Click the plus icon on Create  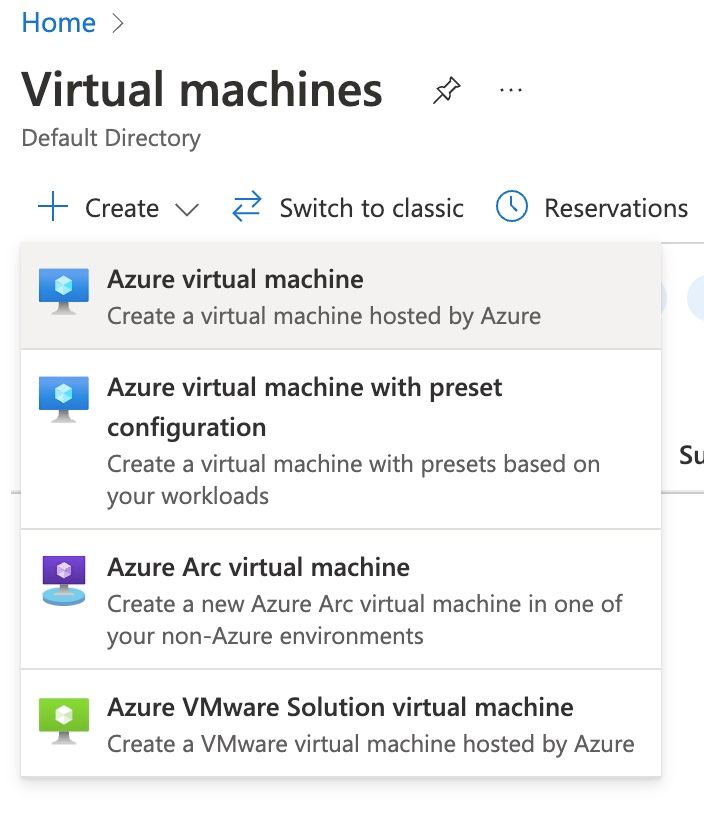point(52,206)
